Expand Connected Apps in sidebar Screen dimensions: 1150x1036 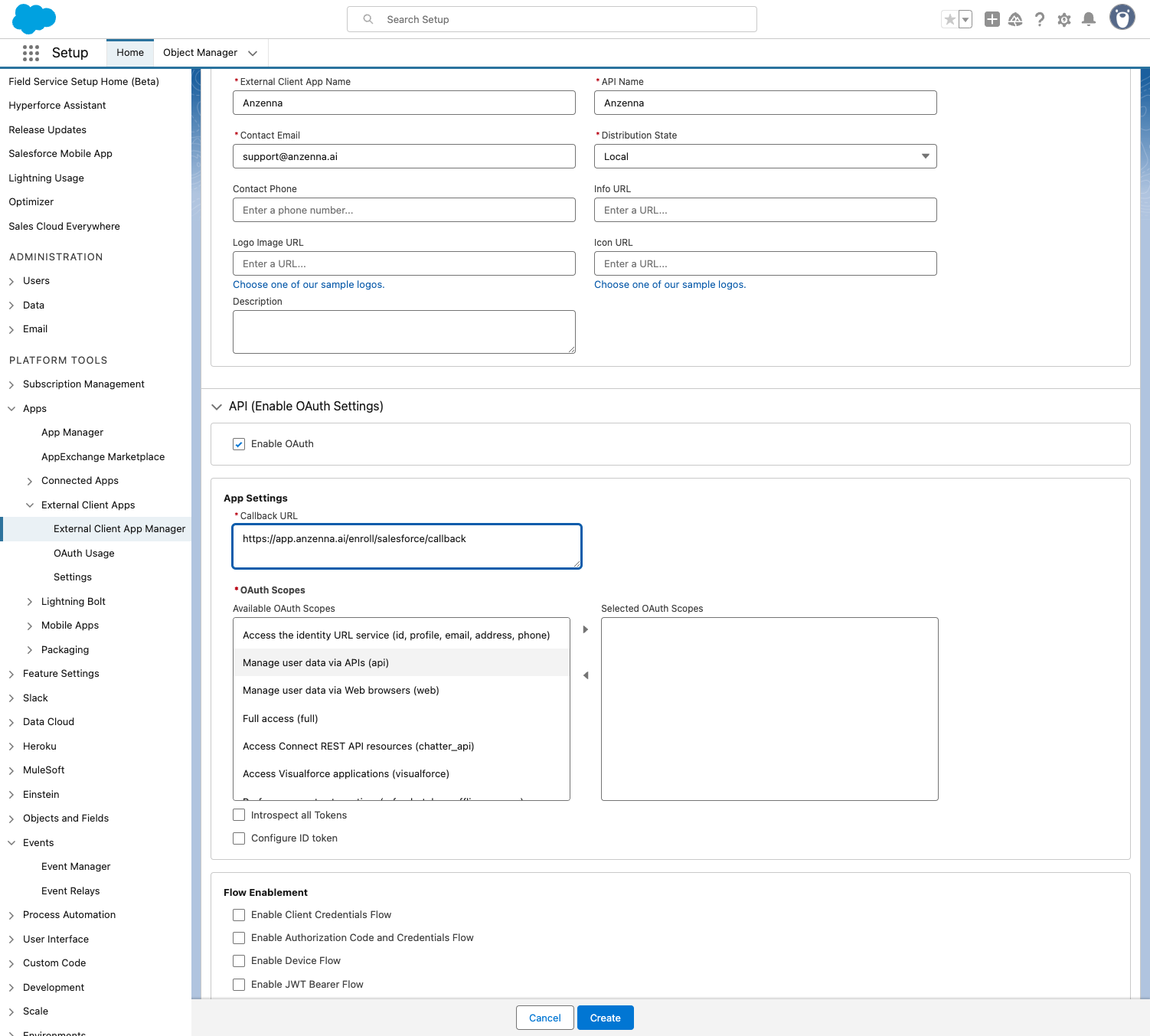coord(30,482)
